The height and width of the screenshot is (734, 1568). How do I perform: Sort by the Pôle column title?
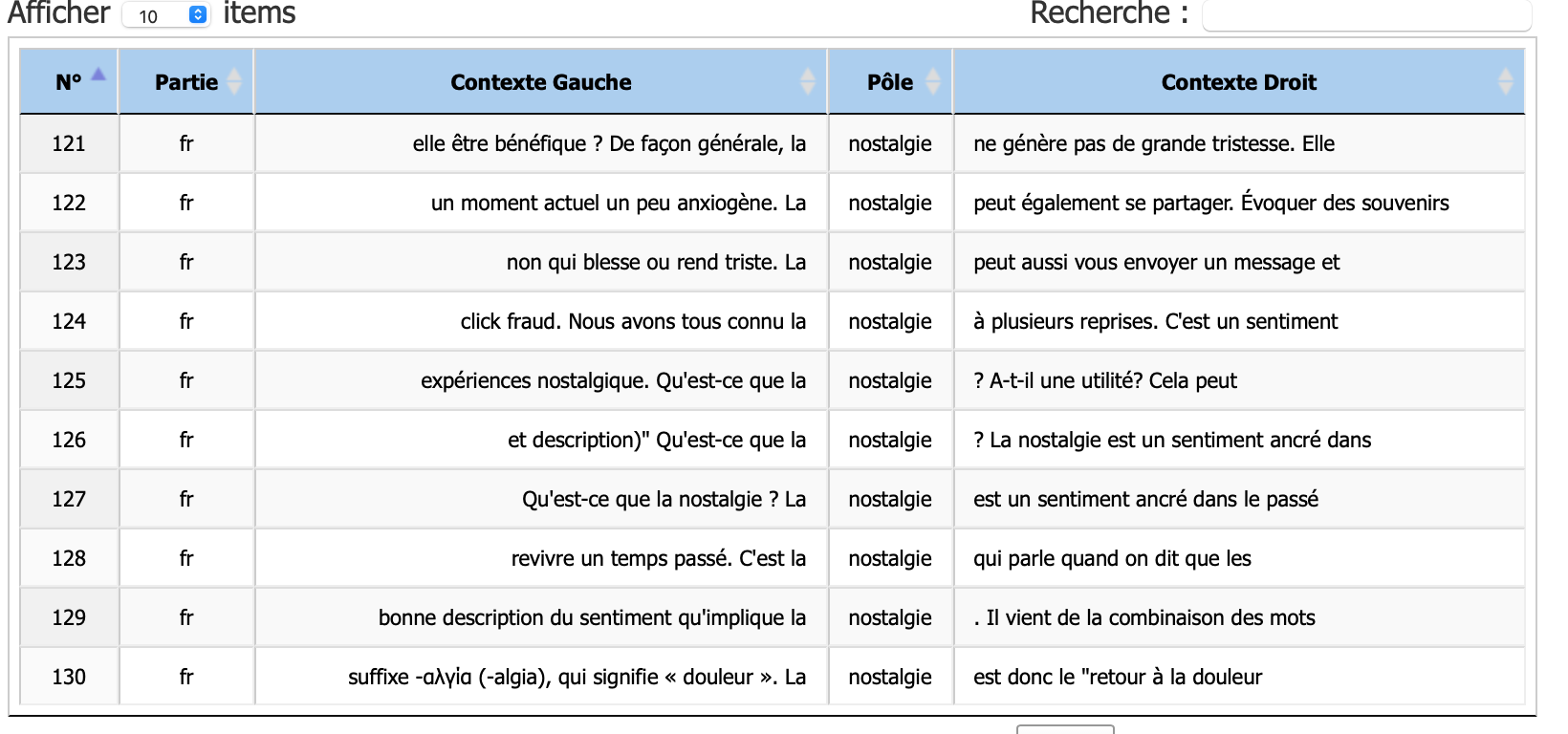889,82
